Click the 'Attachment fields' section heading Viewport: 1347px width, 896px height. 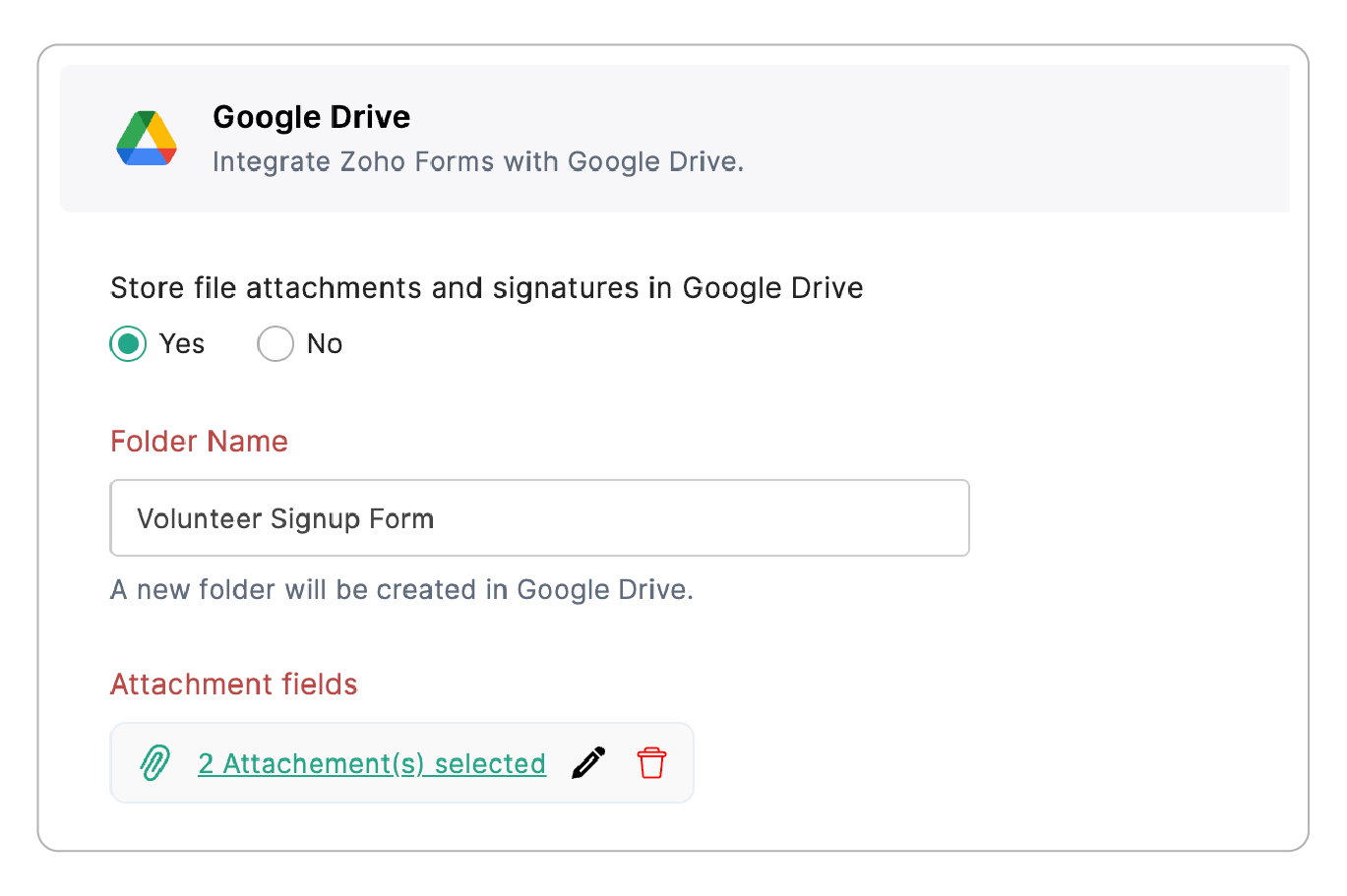click(x=233, y=684)
